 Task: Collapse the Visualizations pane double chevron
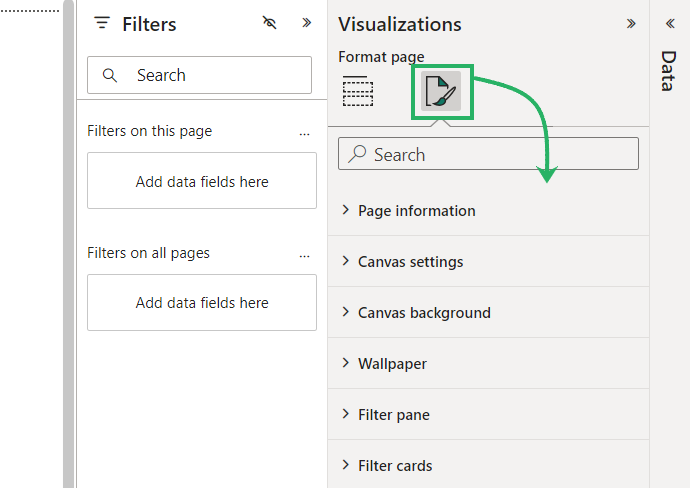pyautogui.click(x=631, y=23)
